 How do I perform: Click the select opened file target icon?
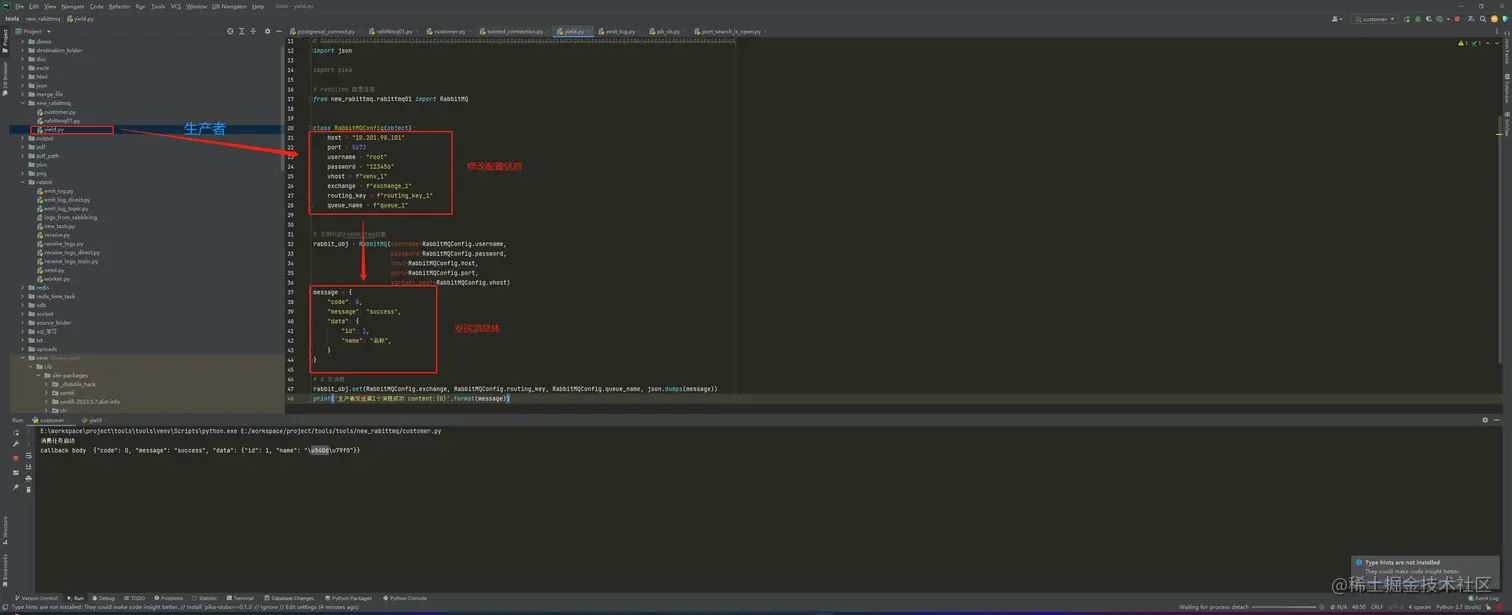[230, 31]
